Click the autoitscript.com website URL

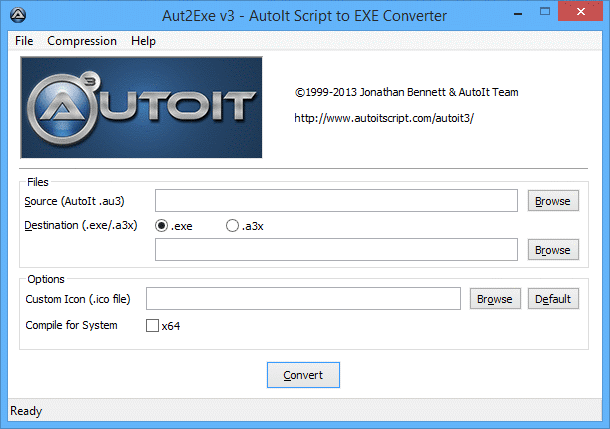[384, 118]
